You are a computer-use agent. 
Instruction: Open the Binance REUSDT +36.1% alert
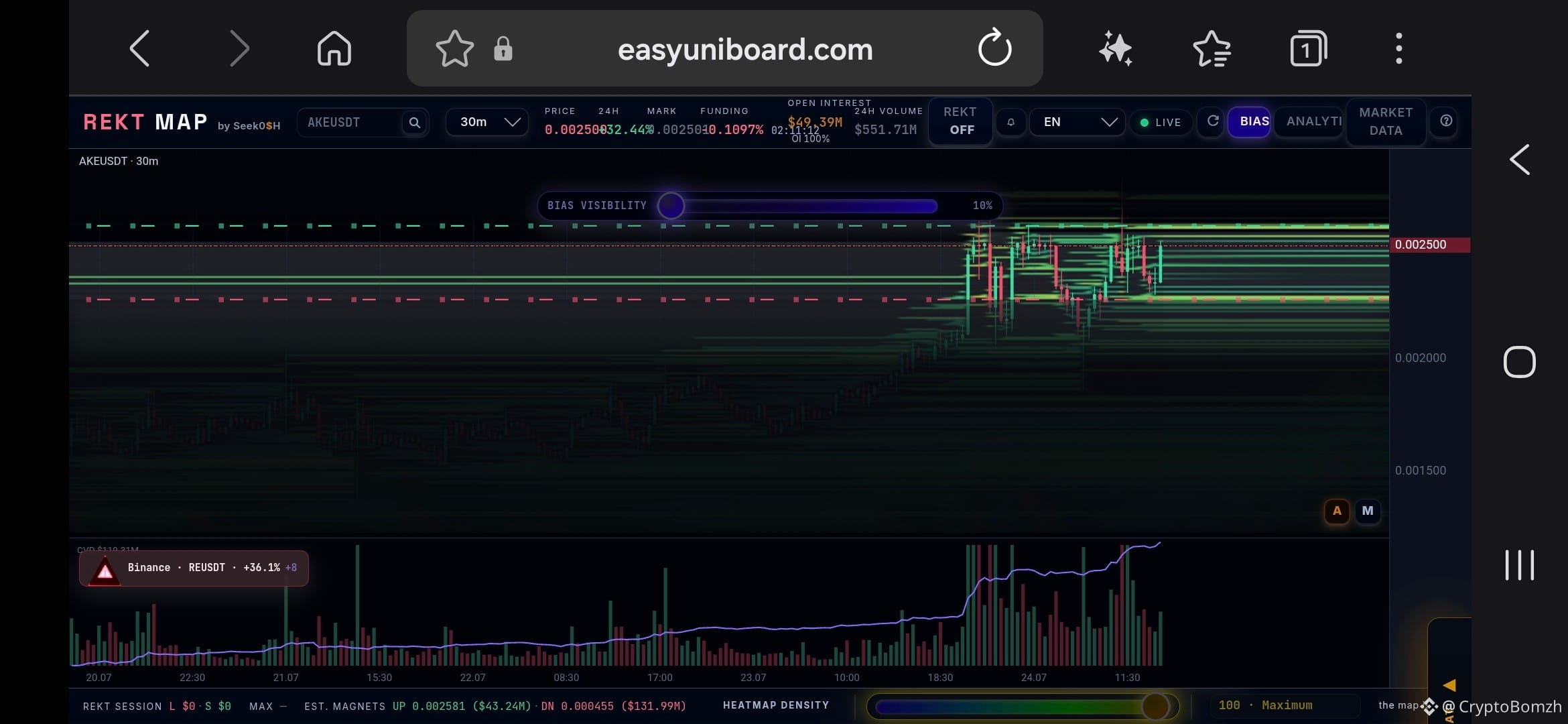[194, 568]
